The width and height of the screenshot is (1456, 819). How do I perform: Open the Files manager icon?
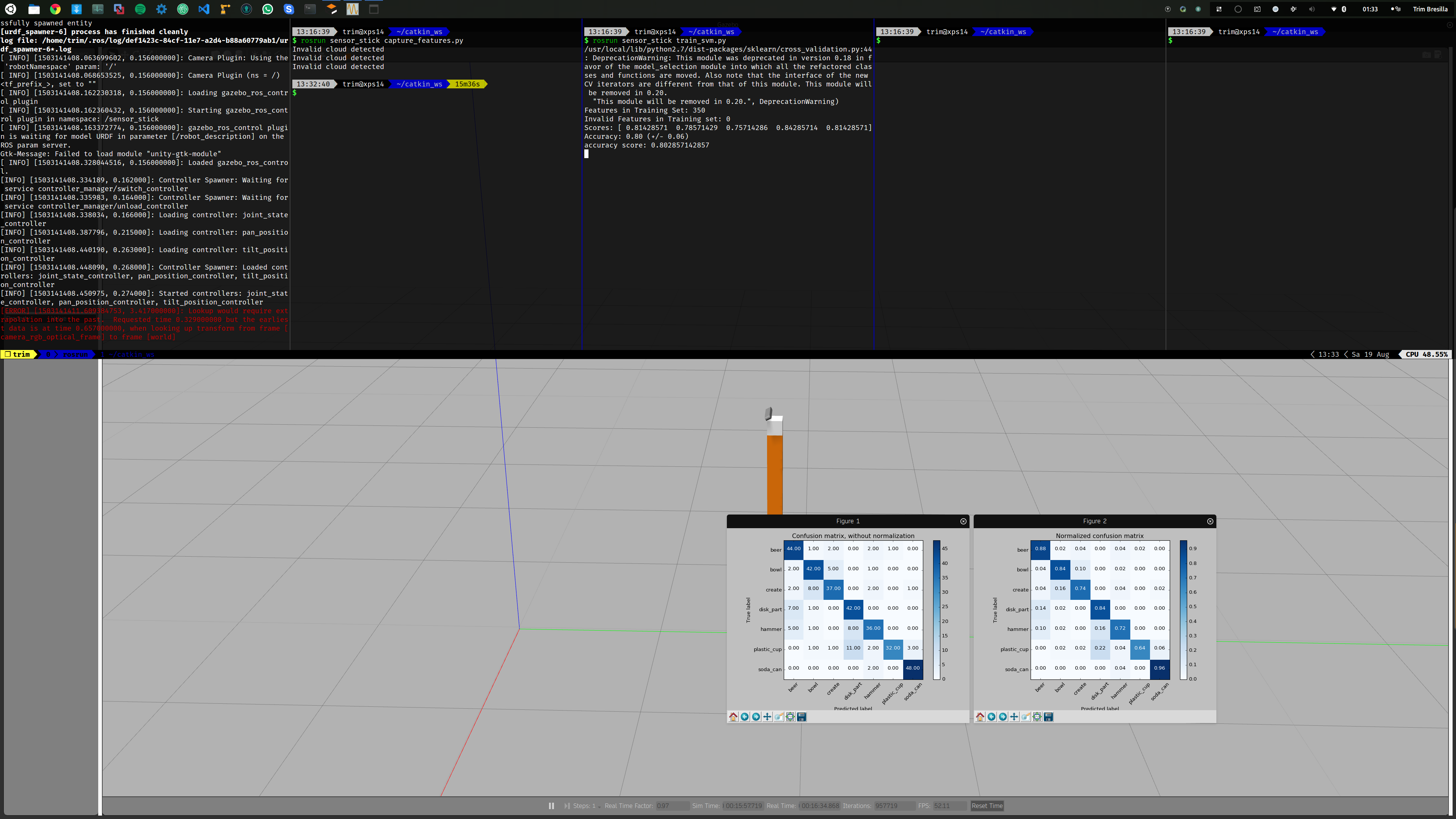point(34,9)
